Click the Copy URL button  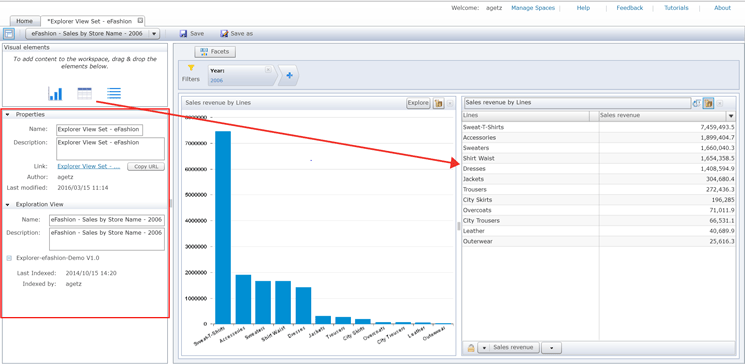[146, 167]
